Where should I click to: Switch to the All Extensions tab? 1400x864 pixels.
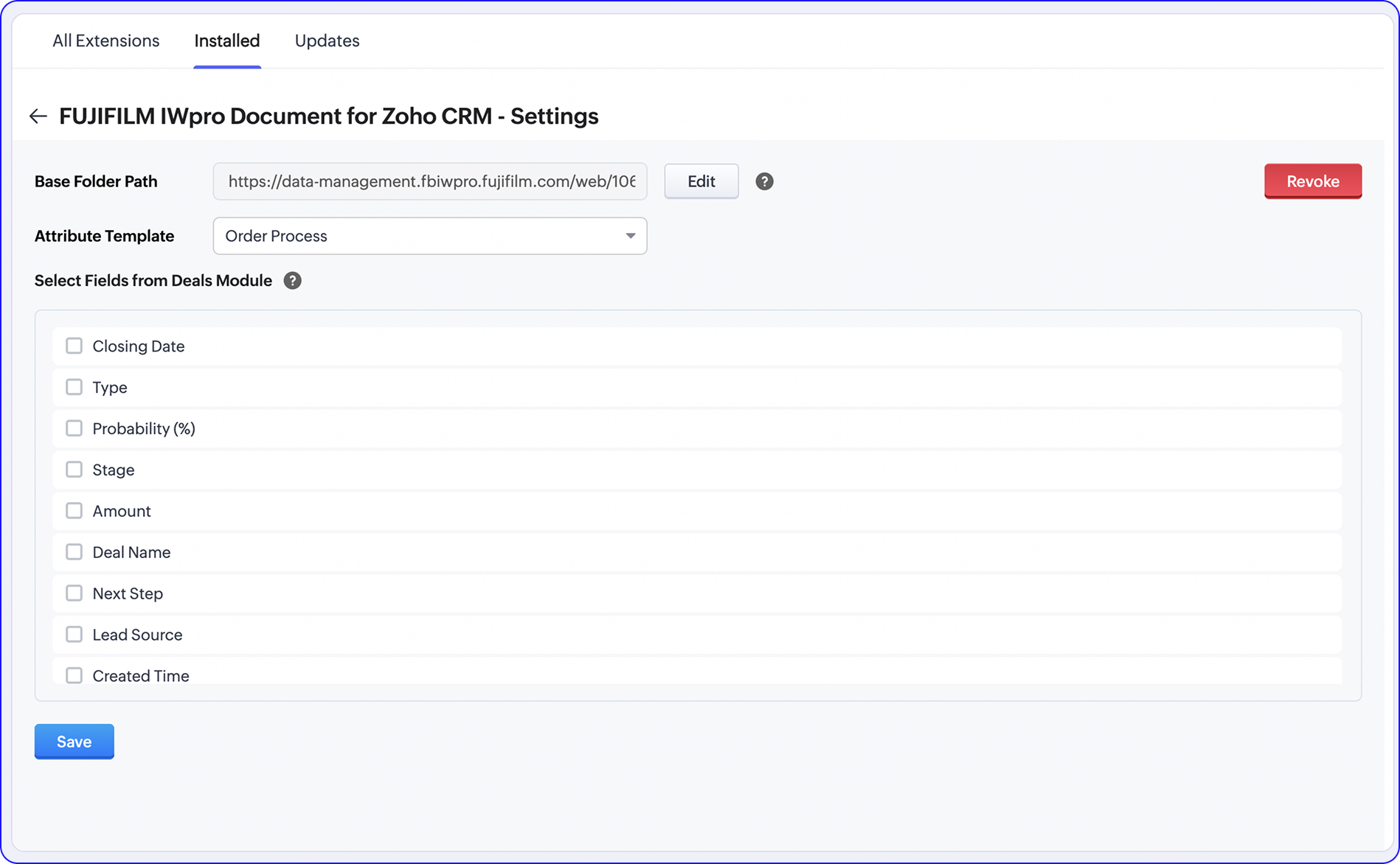tap(105, 41)
